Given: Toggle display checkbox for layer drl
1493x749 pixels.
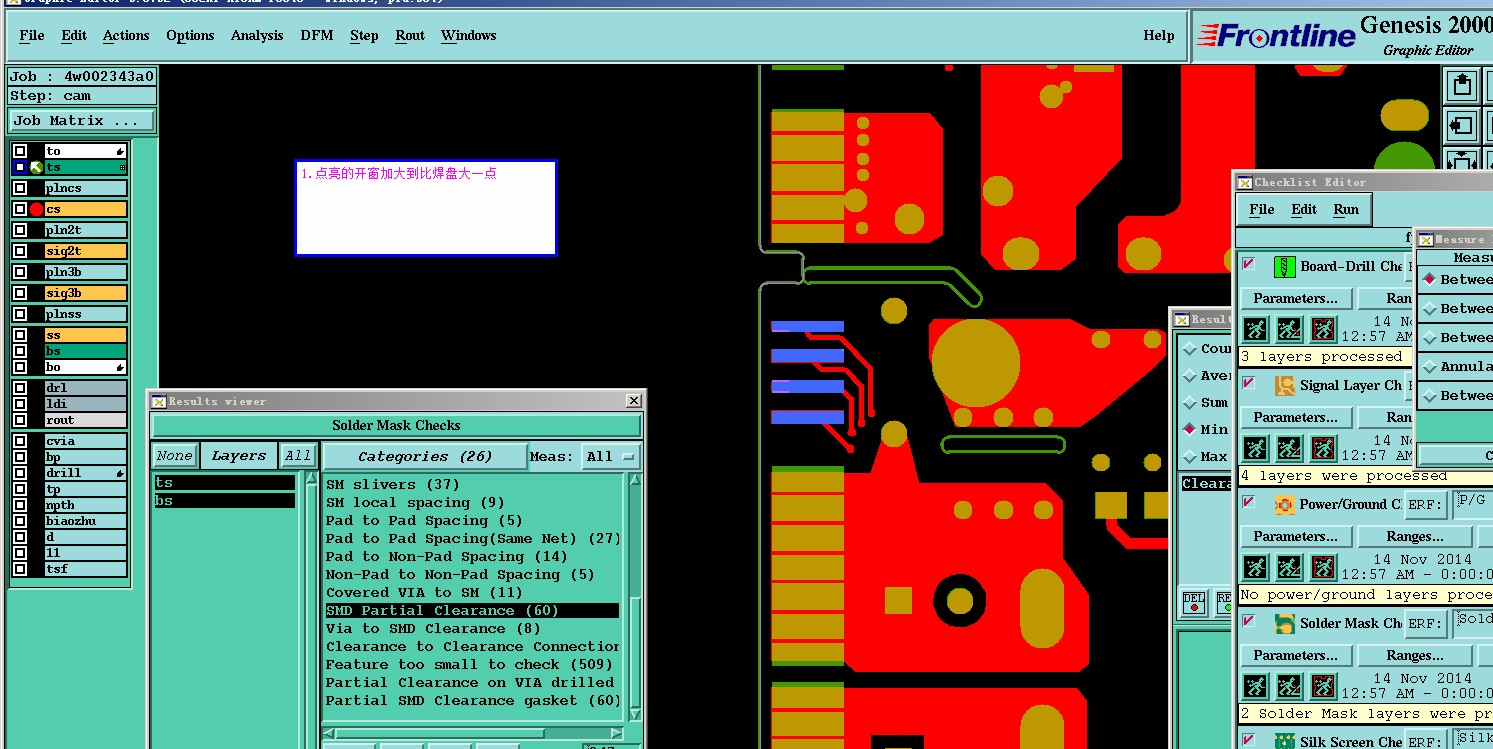Looking at the screenshot, I should [20, 388].
